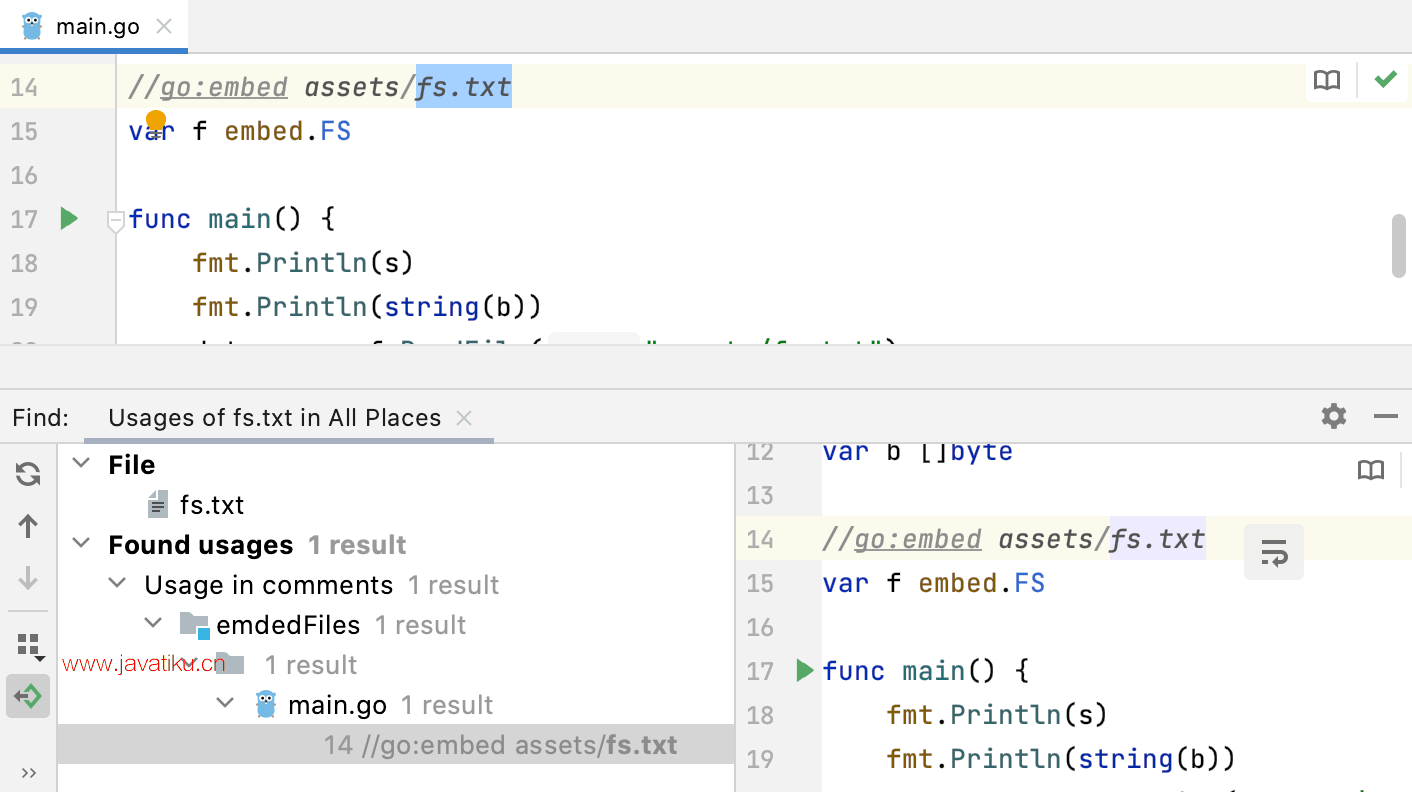Open Find panel settings gear
This screenshot has height=792, width=1412.
1334,417
